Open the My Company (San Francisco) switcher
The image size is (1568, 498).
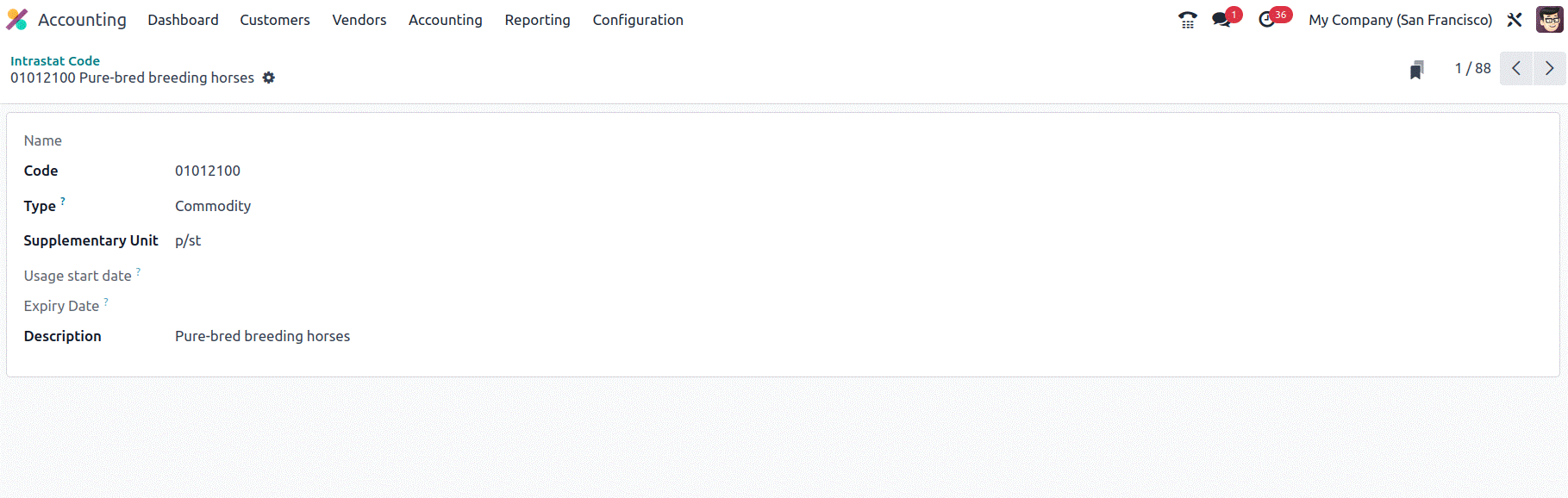(1400, 20)
